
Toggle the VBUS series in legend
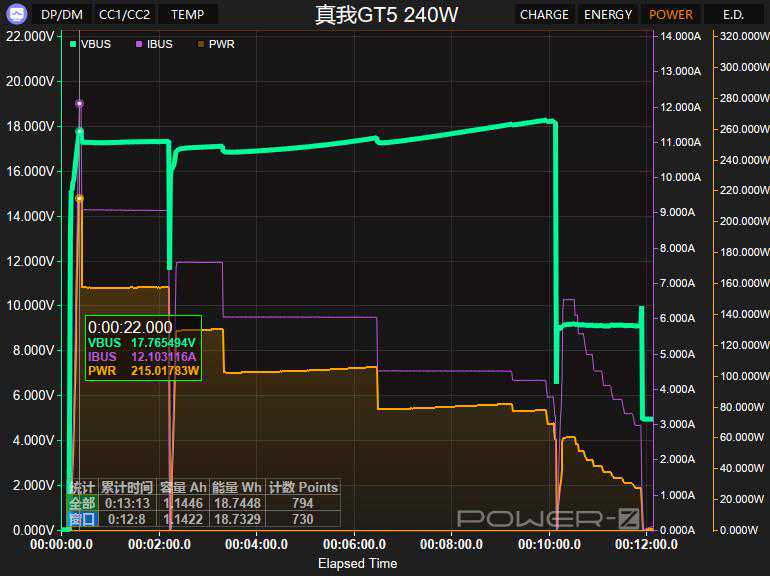pyautogui.click(x=91, y=44)
